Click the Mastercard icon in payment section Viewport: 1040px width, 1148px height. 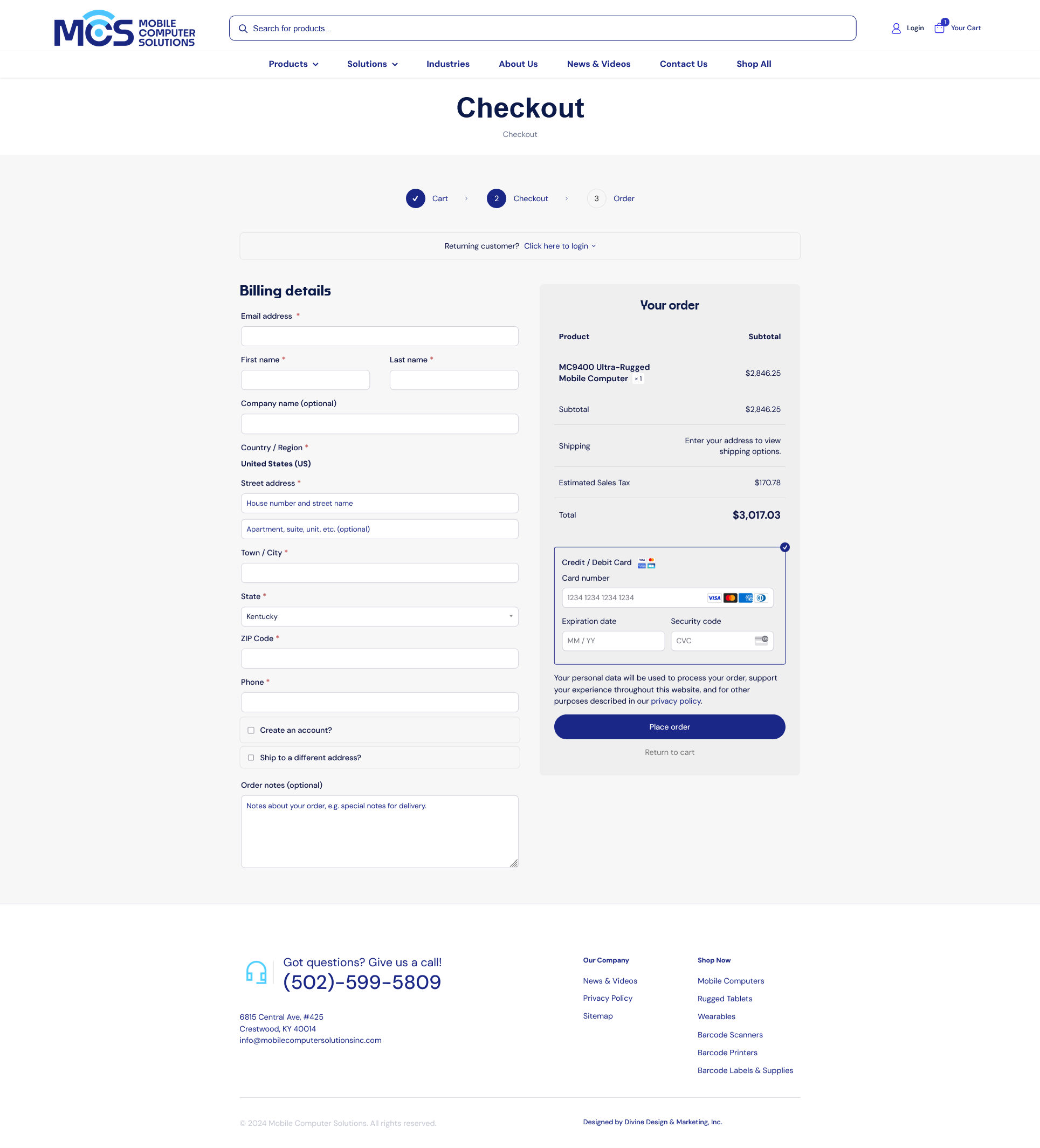click(731, 598)
